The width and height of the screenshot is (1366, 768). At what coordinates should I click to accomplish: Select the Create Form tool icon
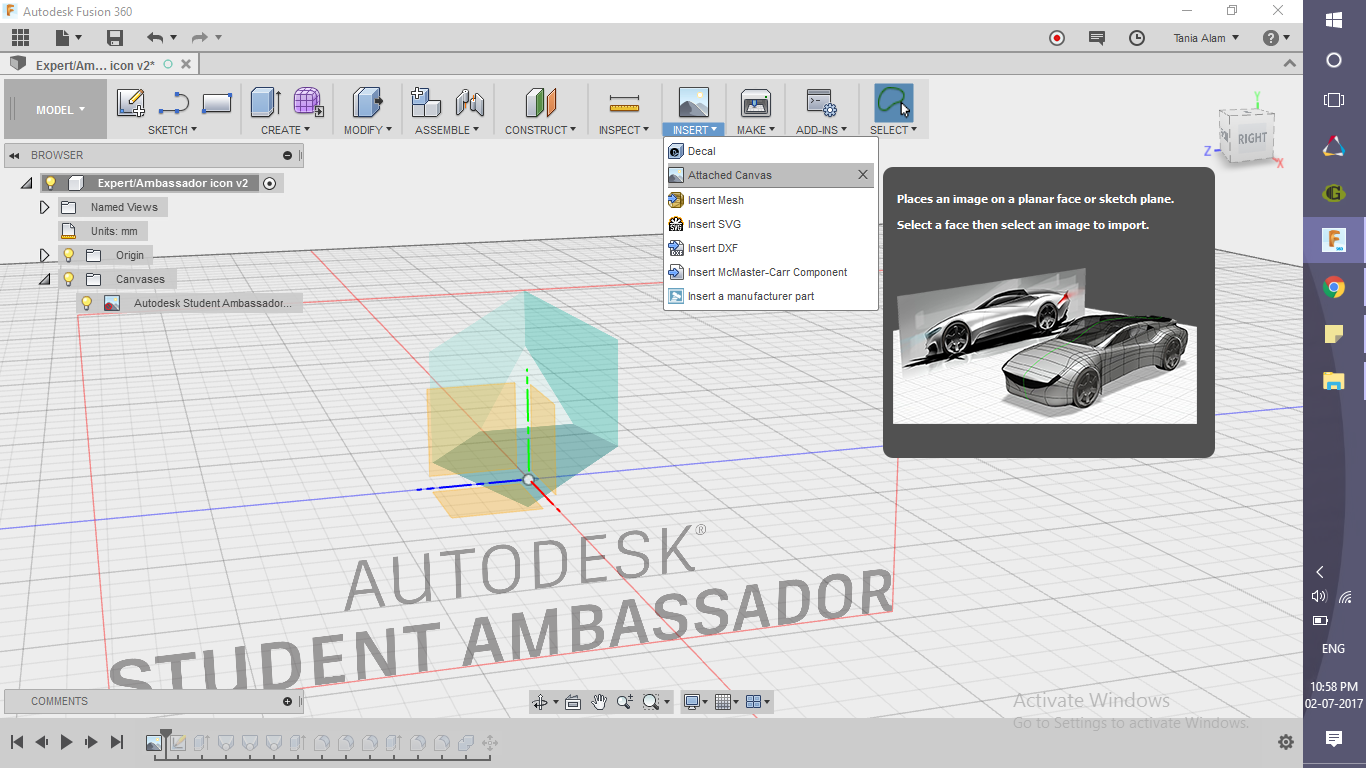(308, 103)
